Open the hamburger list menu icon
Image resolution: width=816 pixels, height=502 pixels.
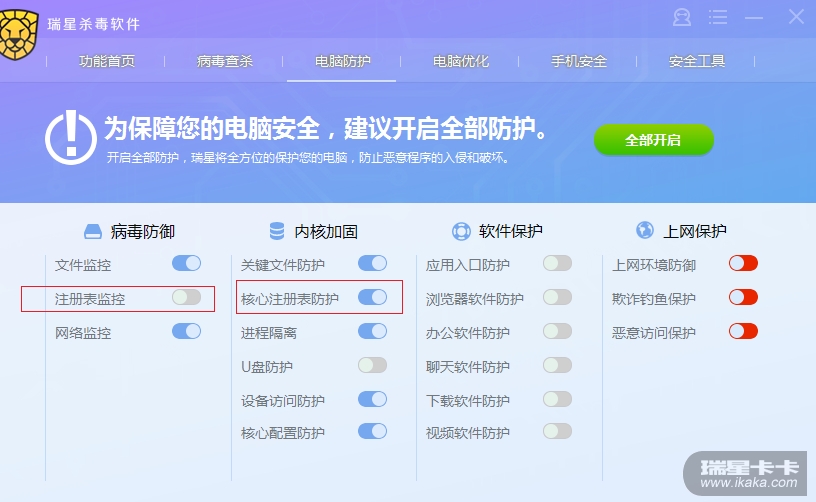718,17
